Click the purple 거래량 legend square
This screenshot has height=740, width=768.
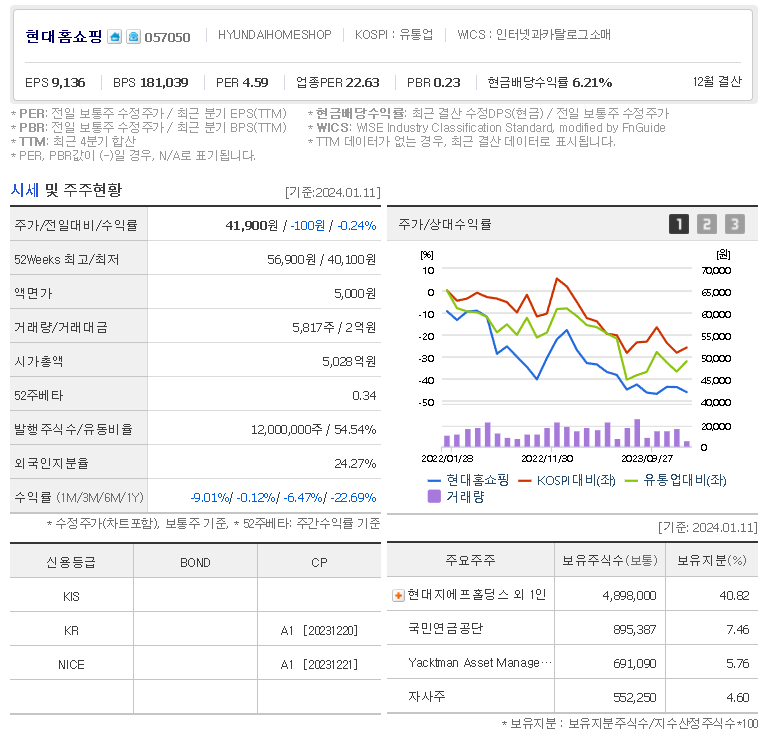point(434,496)
